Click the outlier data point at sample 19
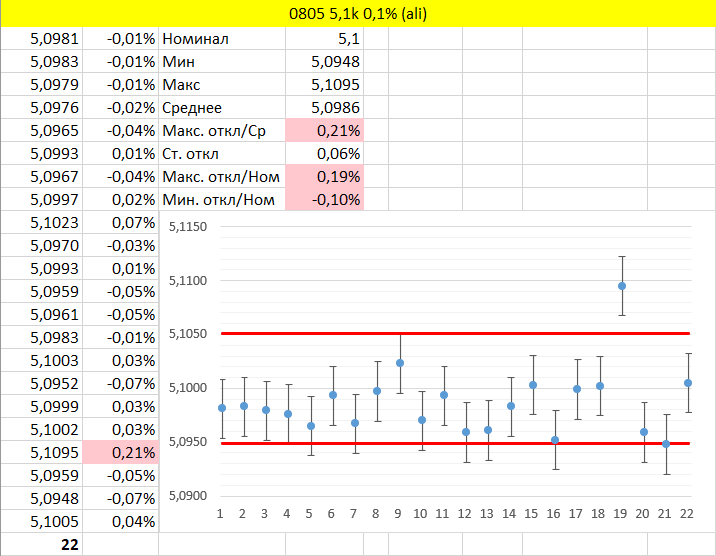The height and width of the screenshot is (556, 716). (622, 286)
